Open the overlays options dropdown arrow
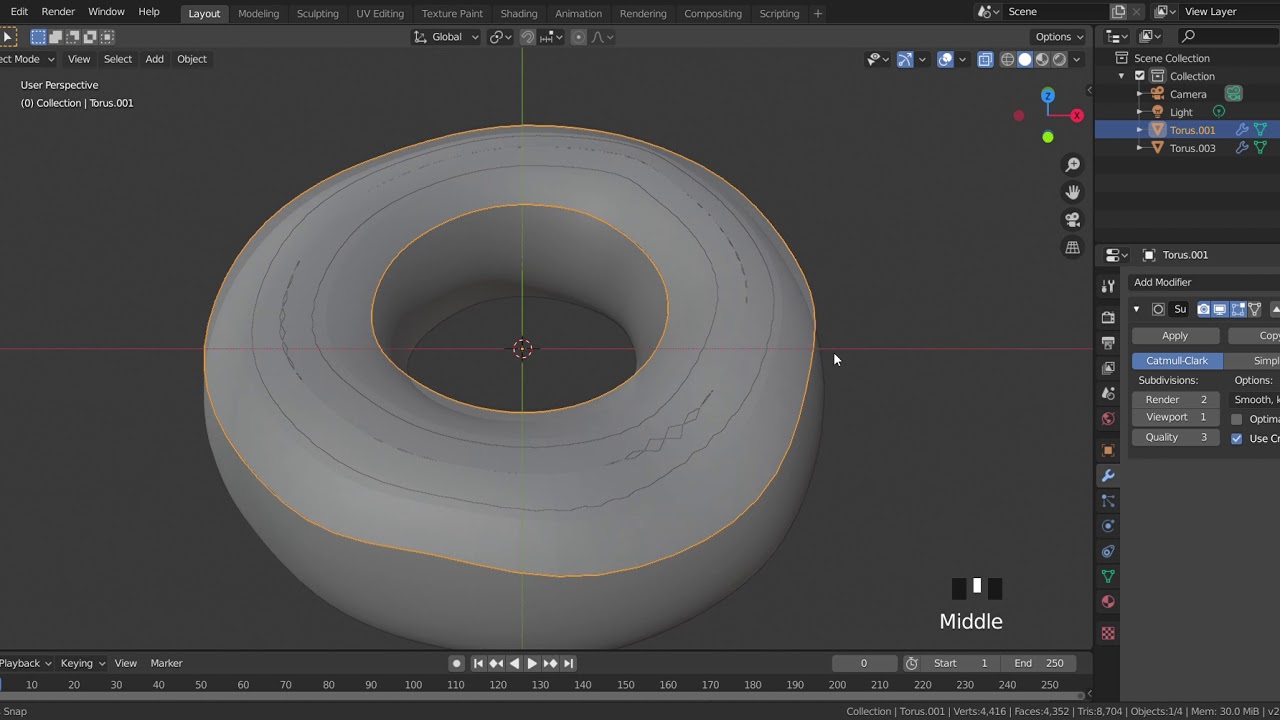1280x720 pixels. point(962,60)
